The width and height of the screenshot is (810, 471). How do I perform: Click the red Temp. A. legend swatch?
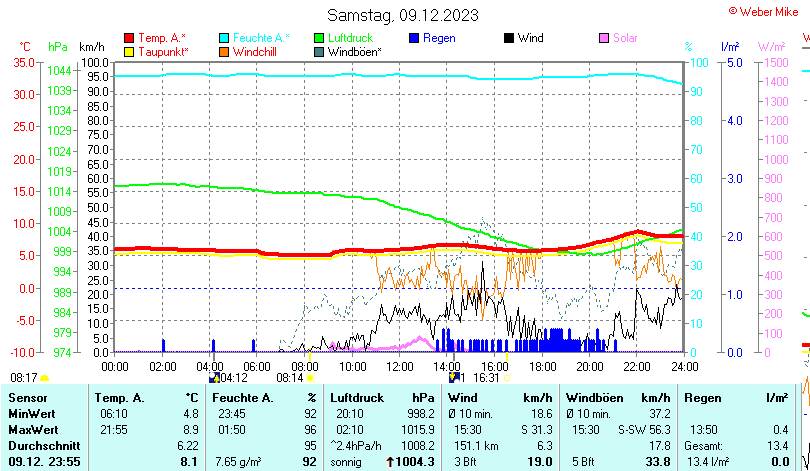tap(129, 38)
